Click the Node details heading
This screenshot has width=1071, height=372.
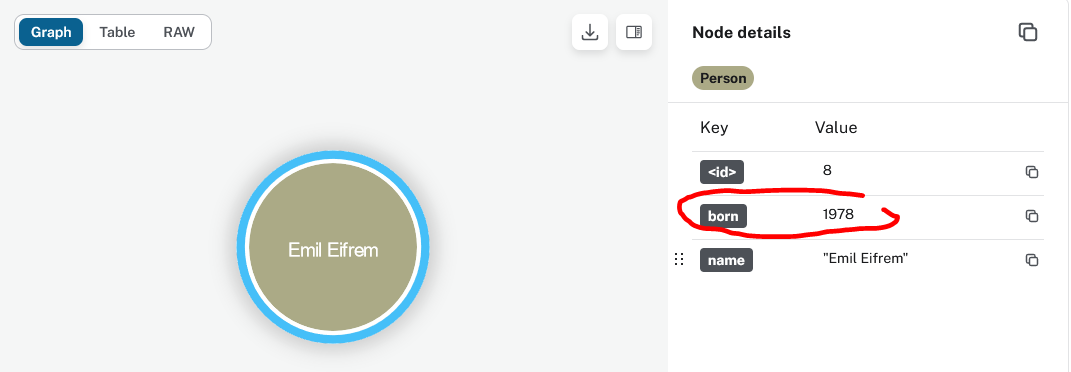pos(741,32)
